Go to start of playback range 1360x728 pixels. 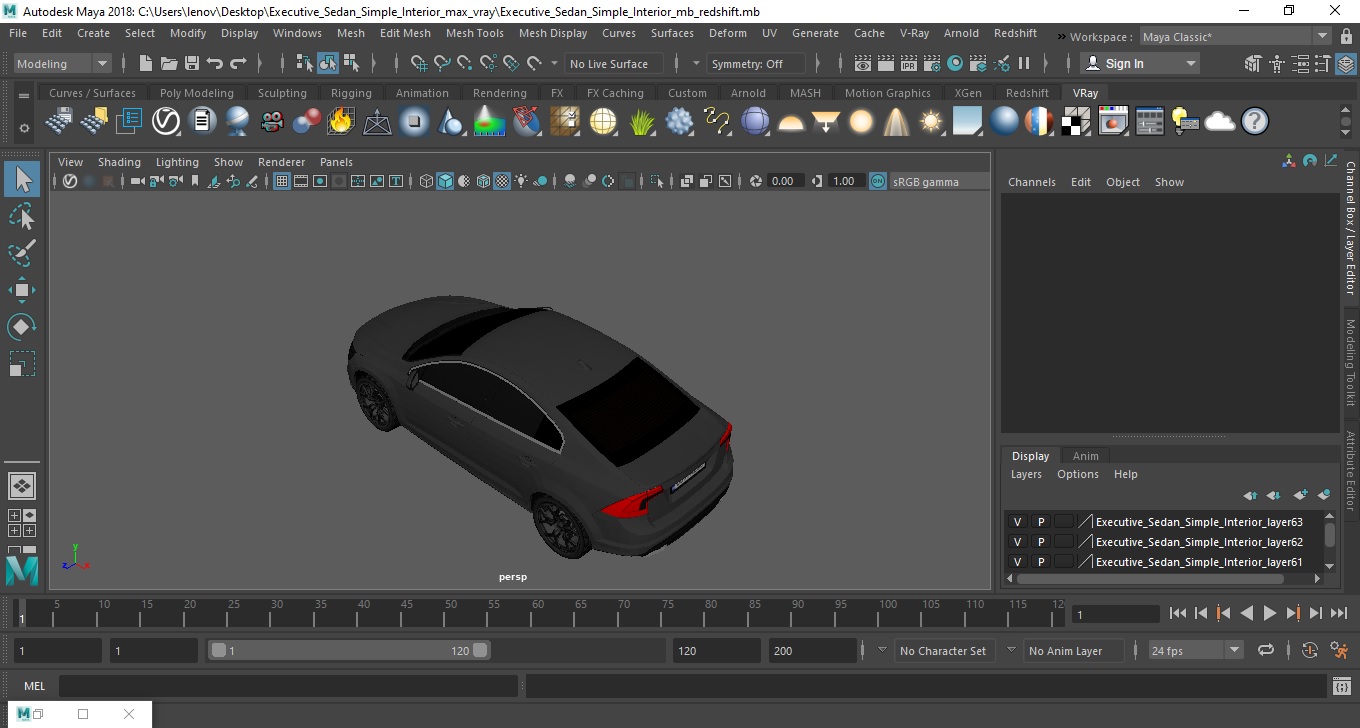(x=1177, y=613)
